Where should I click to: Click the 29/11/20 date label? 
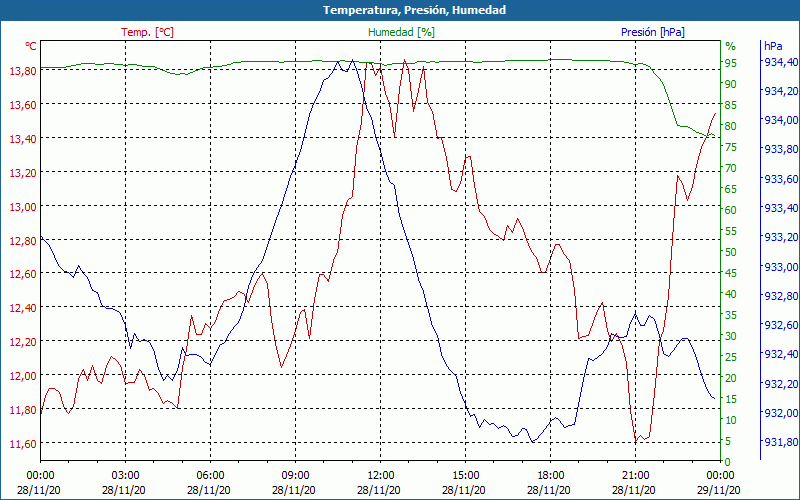pyautogui.click(x=719, y=490)
